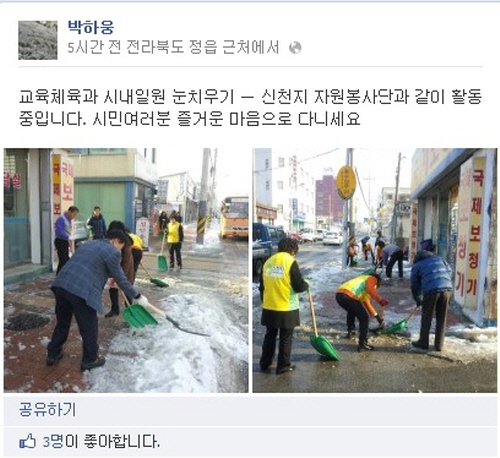Click the 5시간 전 timestamp
Screen dimensions: 500x458
pos(89,48)
